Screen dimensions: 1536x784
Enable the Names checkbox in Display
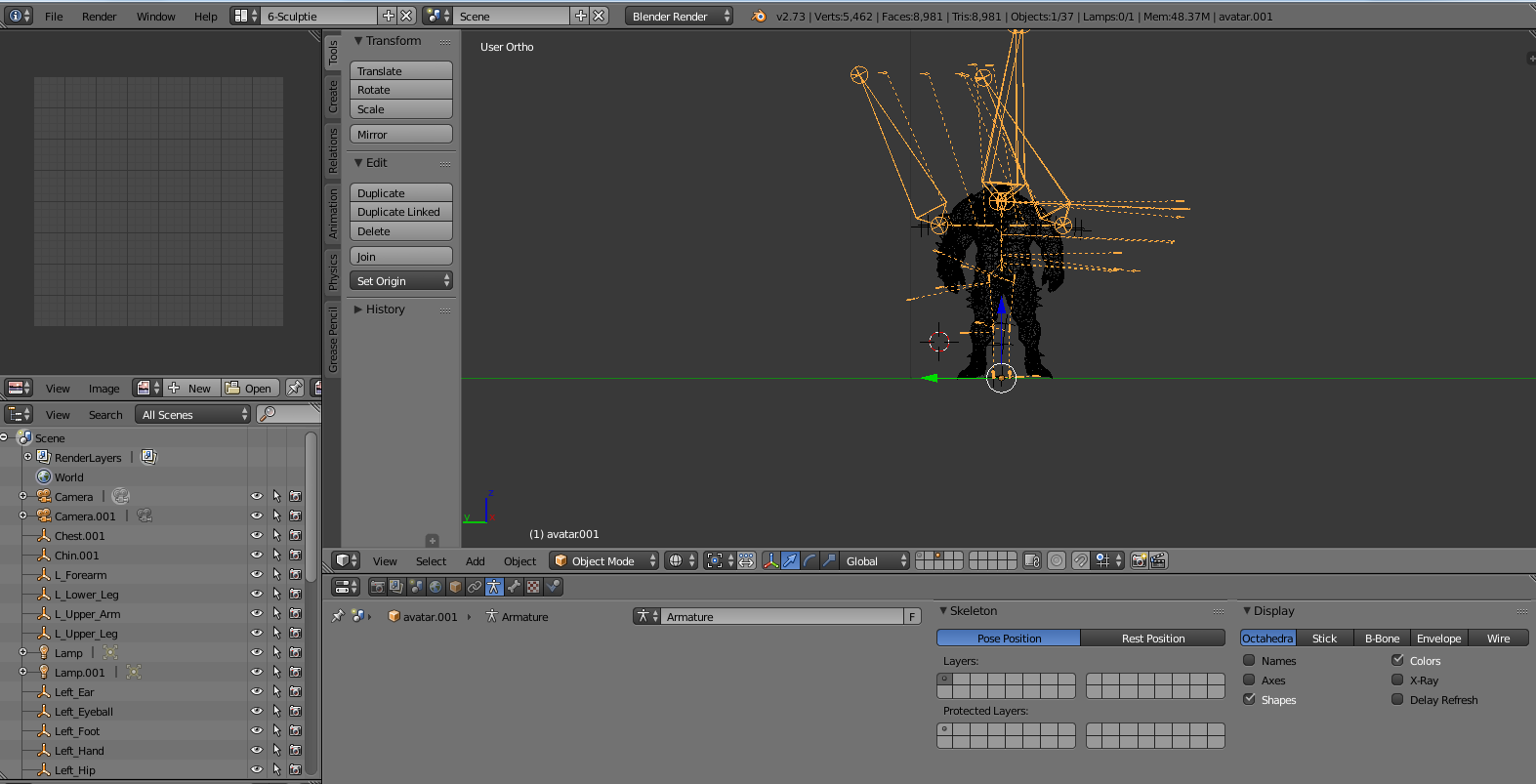pyautogui.click(x=1249, y=660)
